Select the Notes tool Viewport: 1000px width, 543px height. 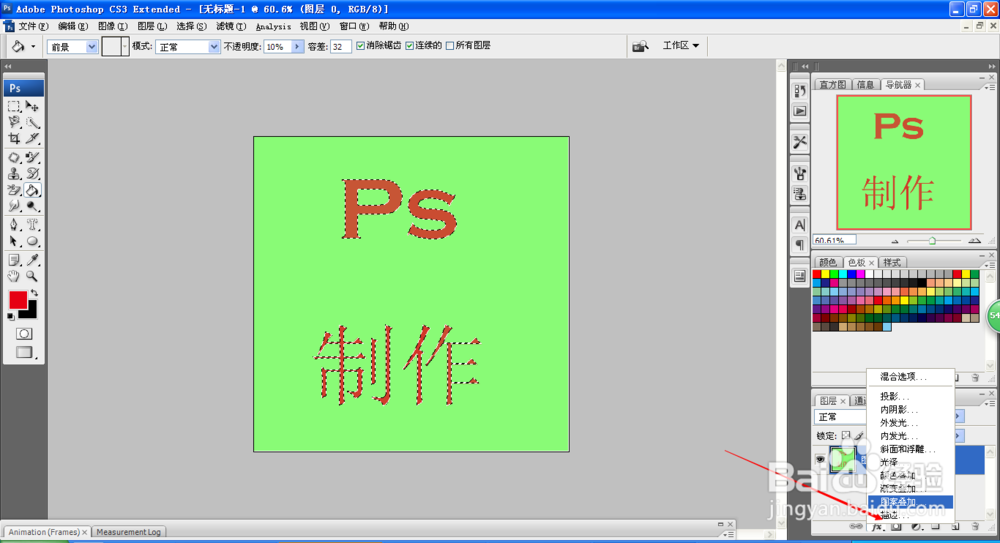pos(14,260)
